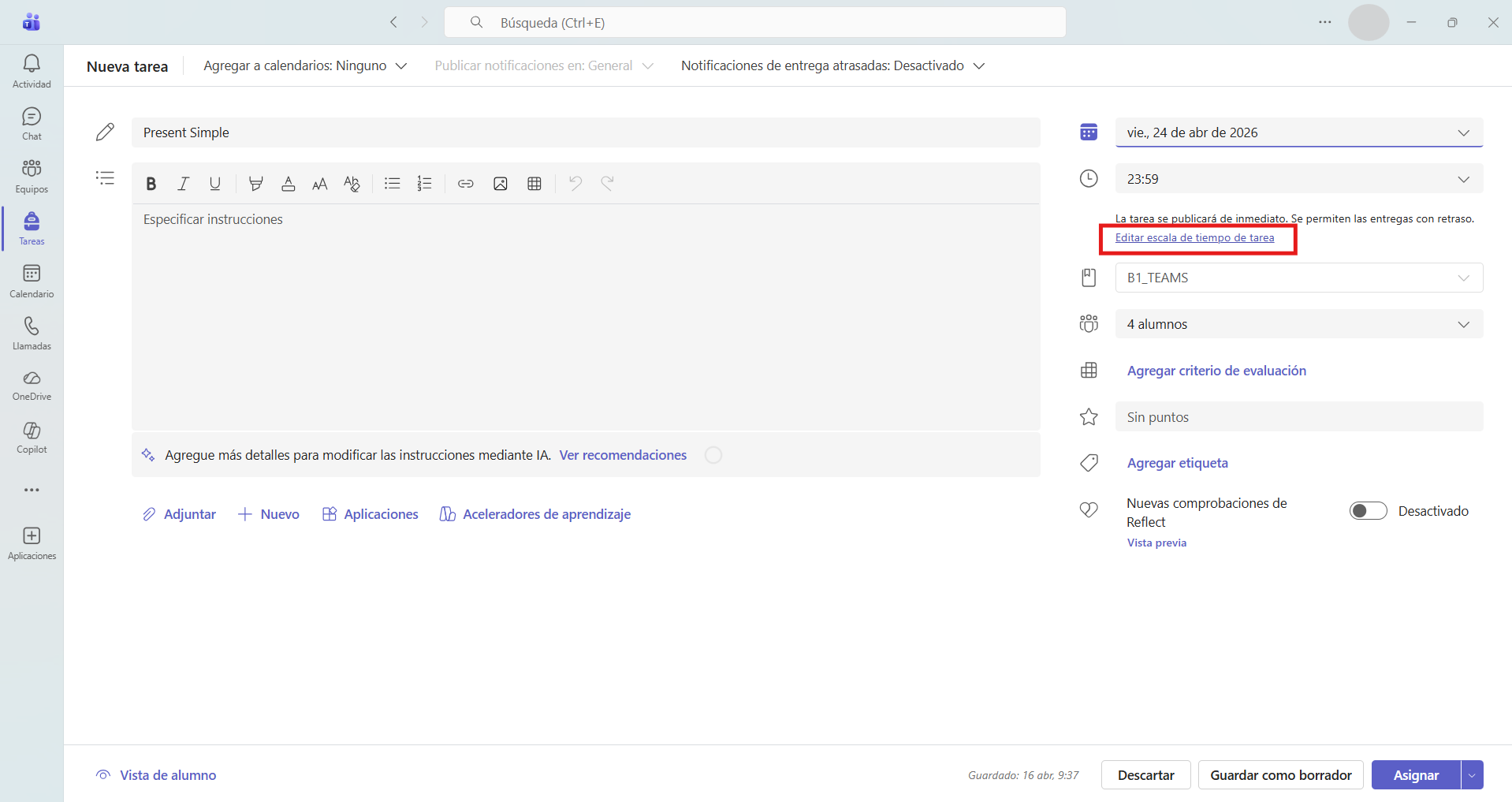The height and width of the screenshot is (802, 1512).
Task: Expand the 4 alumnos dropdown
Action: 1299,324
